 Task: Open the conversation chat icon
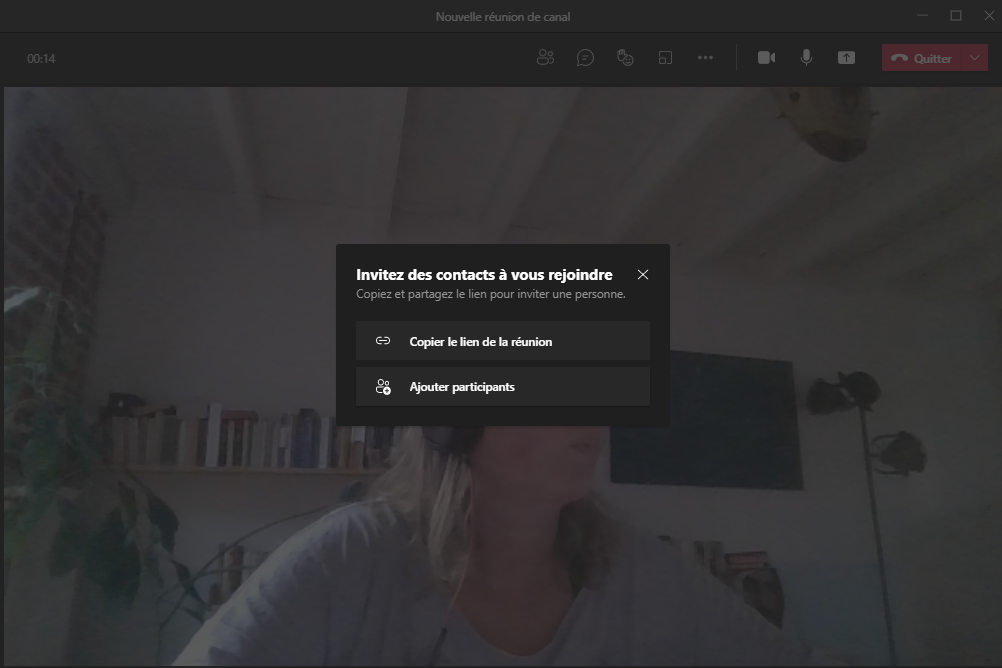pyautogui.click(x=585, y=58)
